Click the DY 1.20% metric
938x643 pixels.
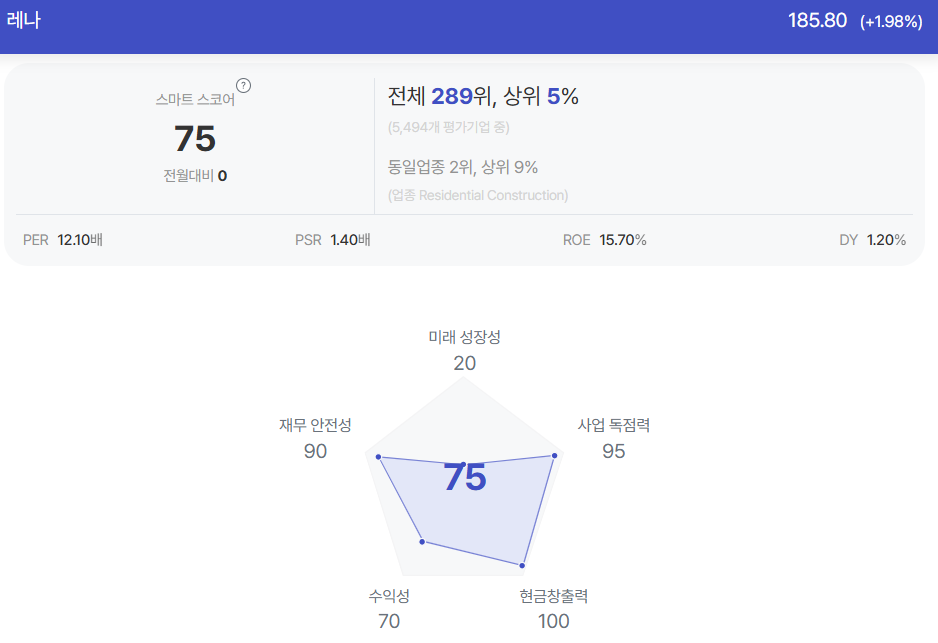coord(872,240)
